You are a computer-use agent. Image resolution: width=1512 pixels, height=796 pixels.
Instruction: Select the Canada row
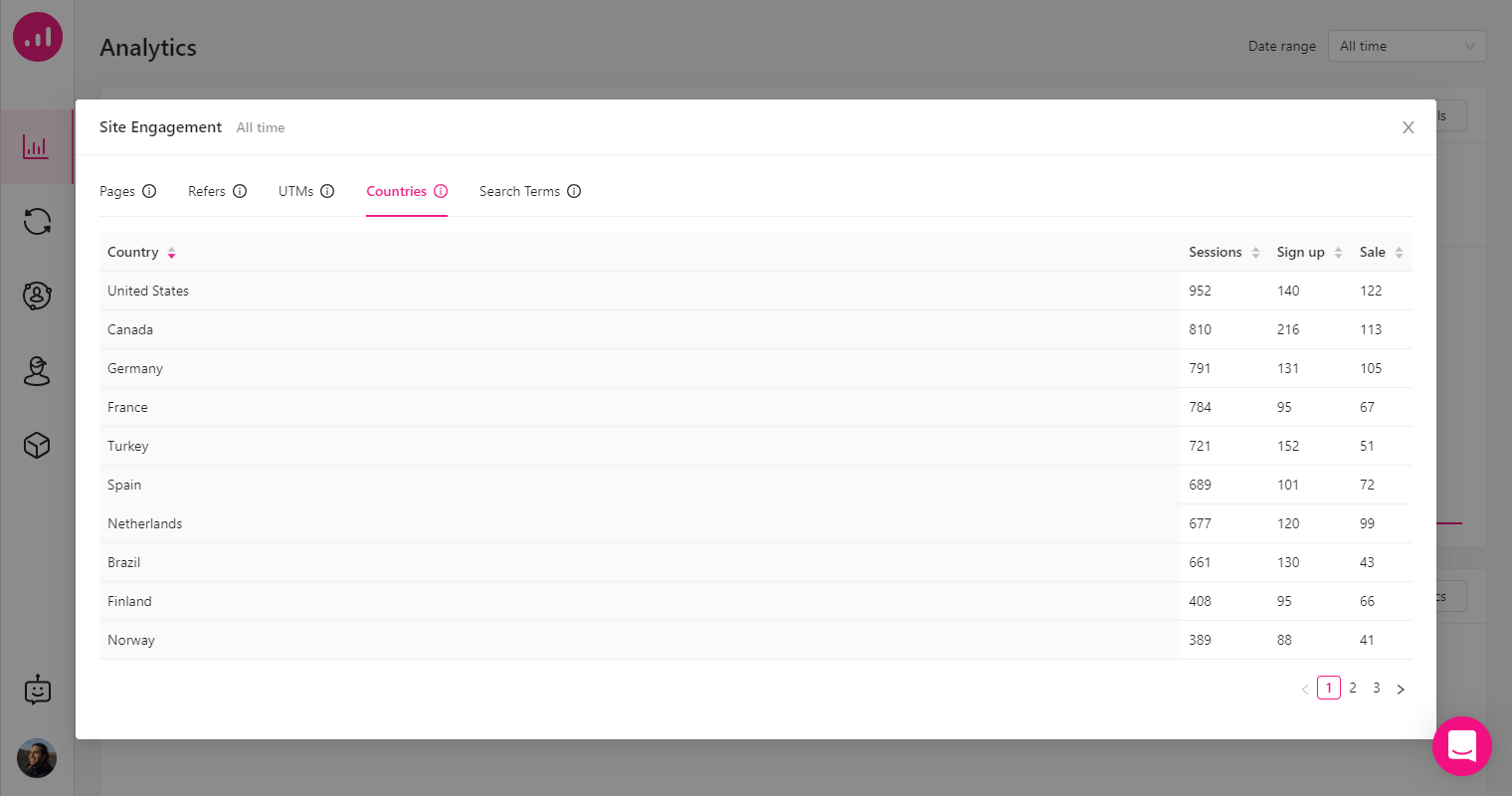[x=755, y=329]
